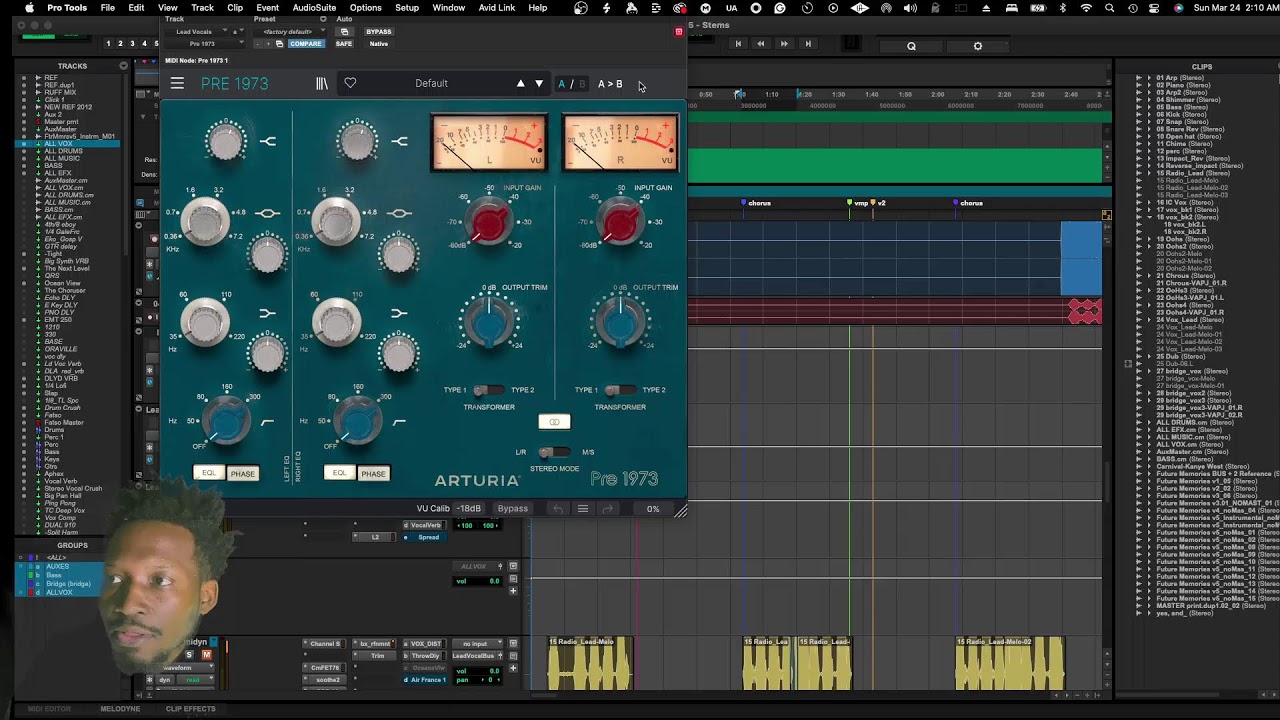Click the Pro Tools transport rewind icon
Image resolution: width=1280 pixels, height=720 pixels.
coord(760,44)
